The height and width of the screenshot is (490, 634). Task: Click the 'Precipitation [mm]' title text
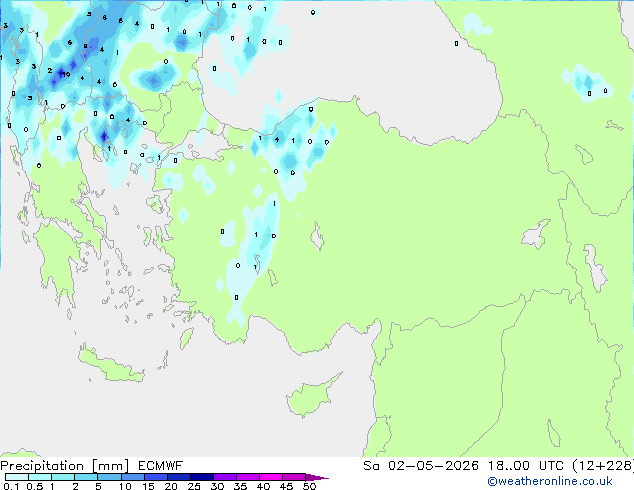coord(65,466)
